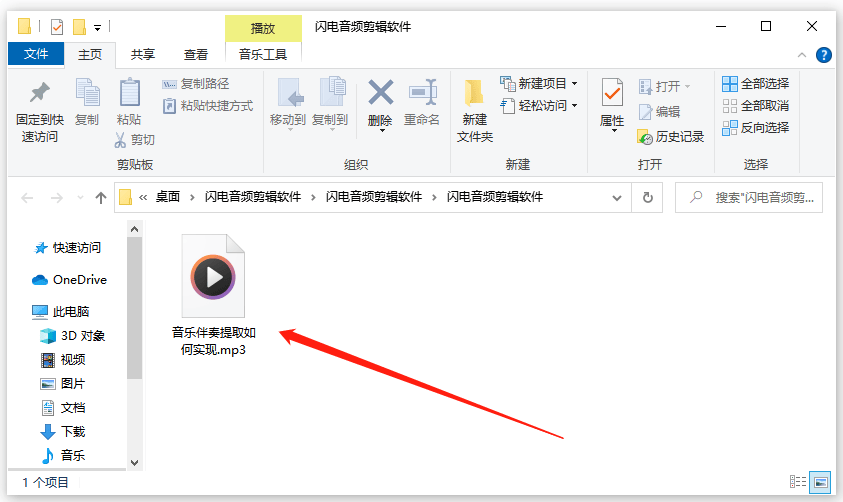Click Paste Shortcut (粘贴快捷方式)

click(208, 106)
